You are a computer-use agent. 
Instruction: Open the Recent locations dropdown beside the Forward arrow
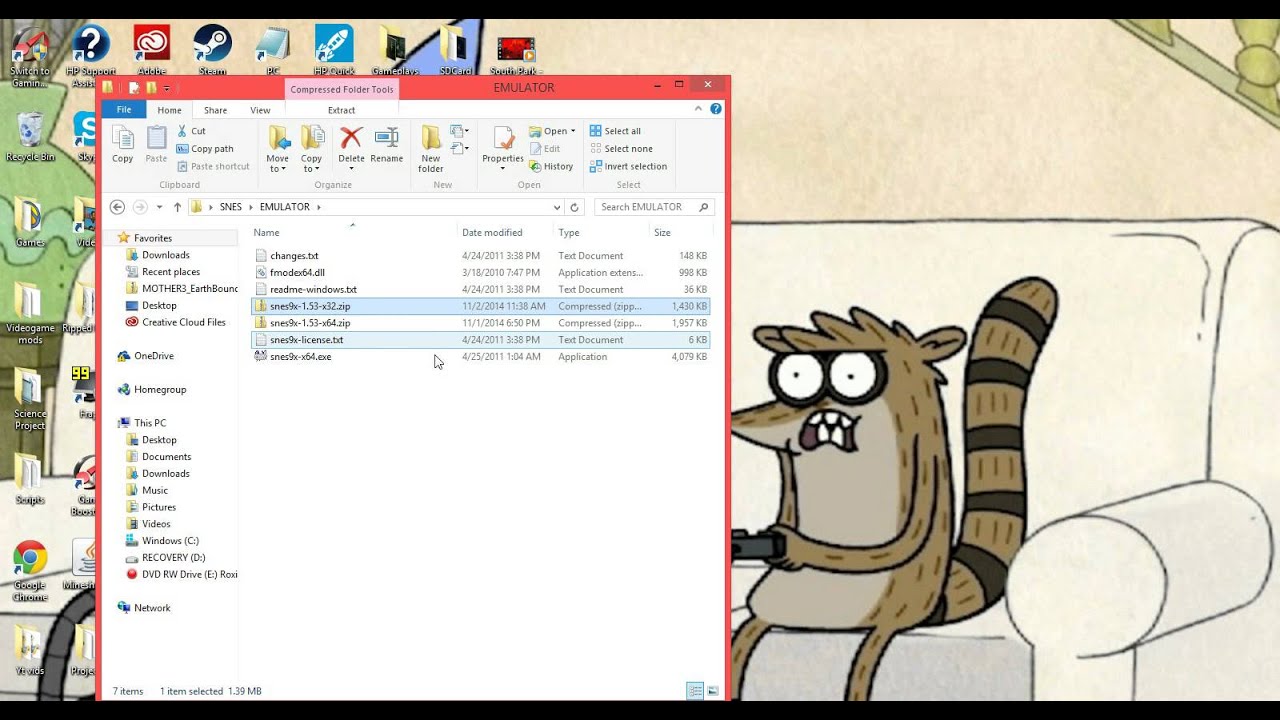tap(159, 207)
